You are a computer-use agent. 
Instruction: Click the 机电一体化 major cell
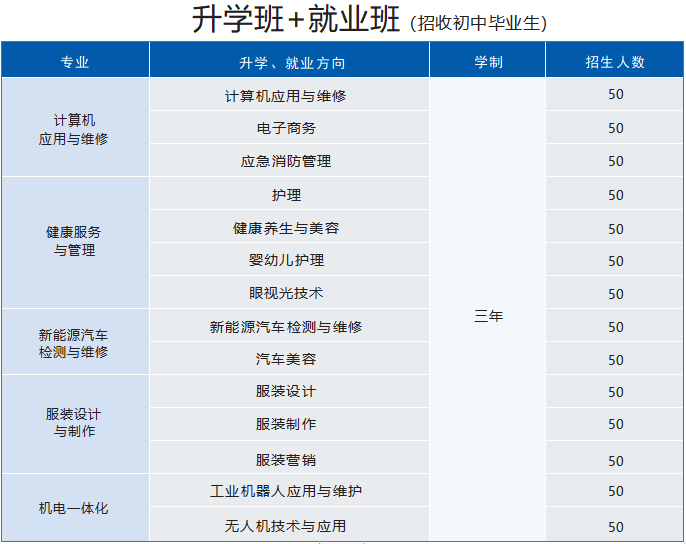75,508
